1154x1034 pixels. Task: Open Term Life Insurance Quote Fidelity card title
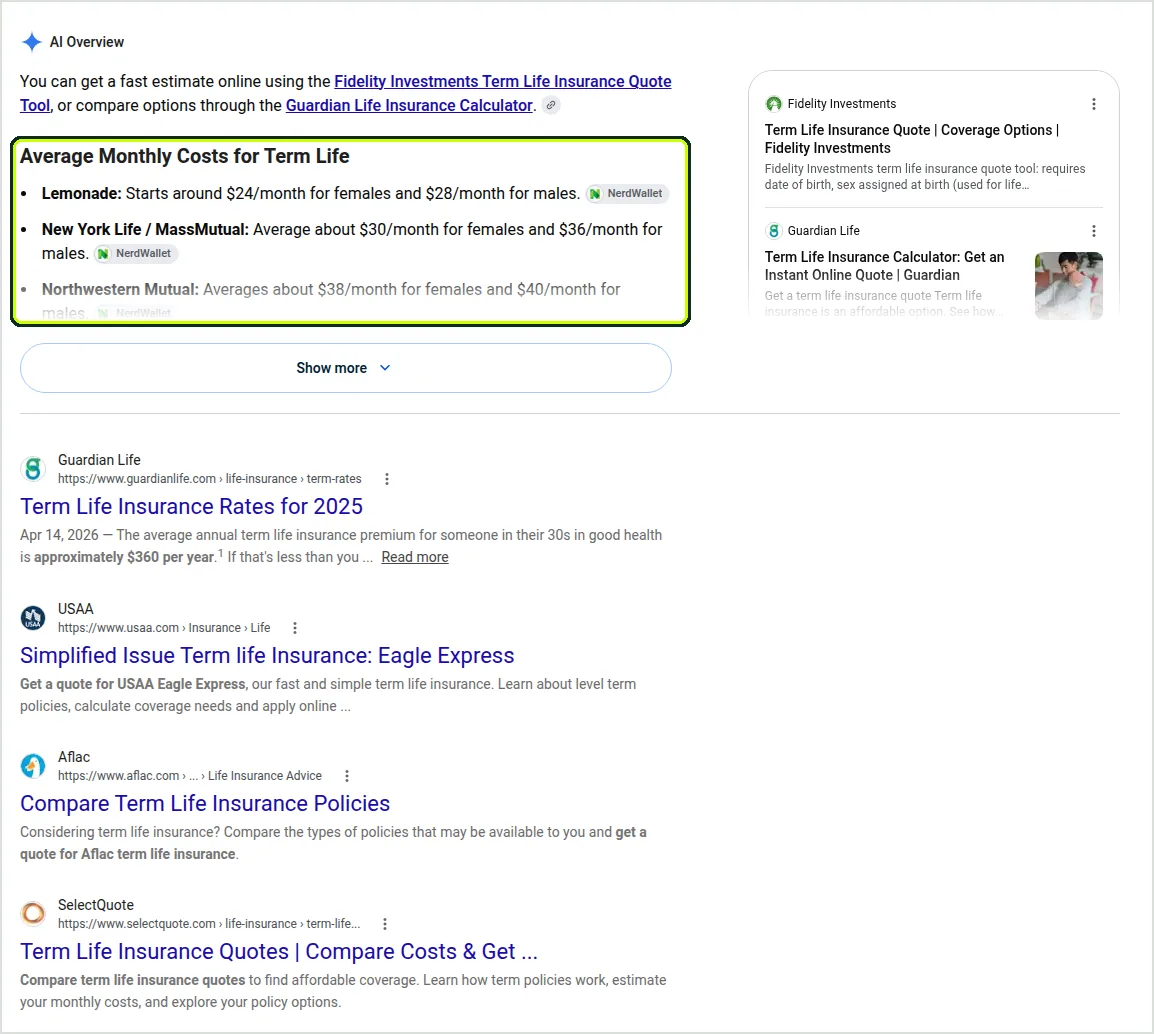click(912, 139)
